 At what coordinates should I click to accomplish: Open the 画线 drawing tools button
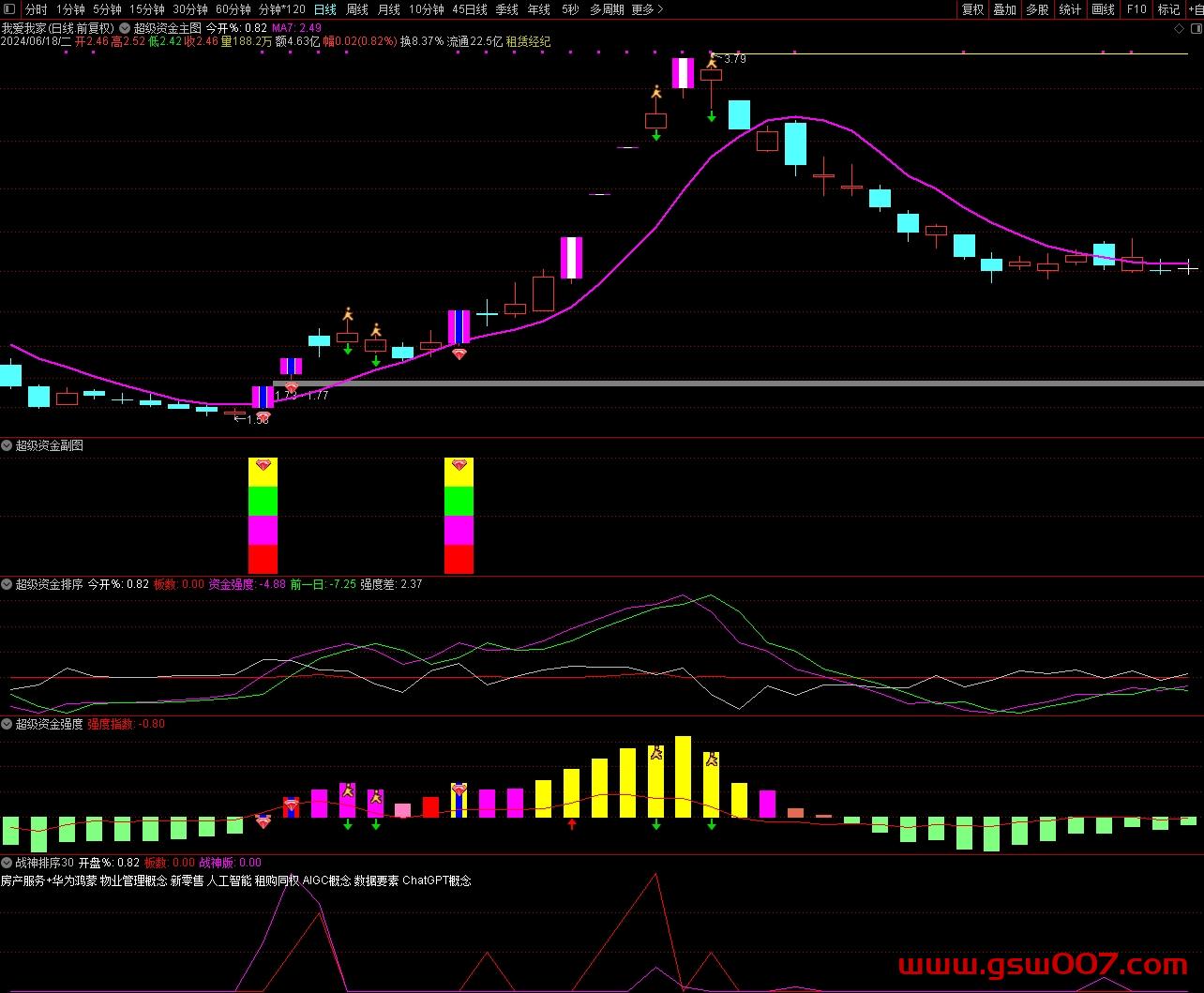point(1104,9)
